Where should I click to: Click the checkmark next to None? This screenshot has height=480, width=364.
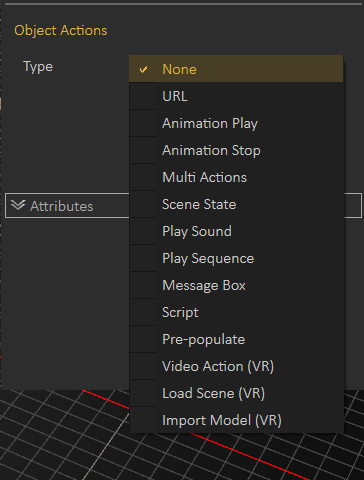point(143,69)
